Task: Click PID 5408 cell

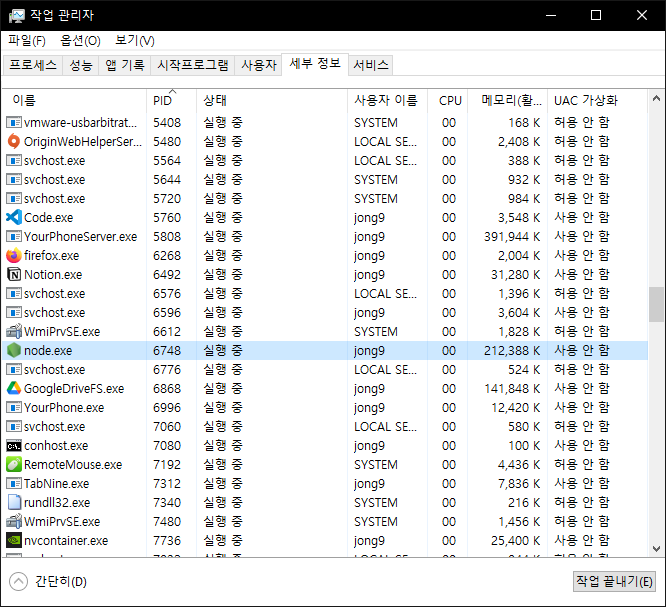Action: click(x=167, y=123)
